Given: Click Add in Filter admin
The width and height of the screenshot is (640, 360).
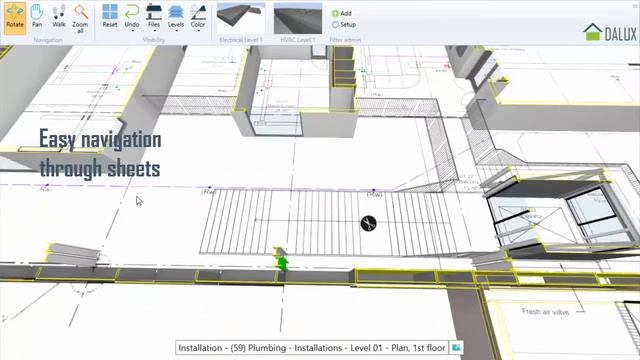Looking at the screenshot, I should pyautogui.click(x=342, y=13).
